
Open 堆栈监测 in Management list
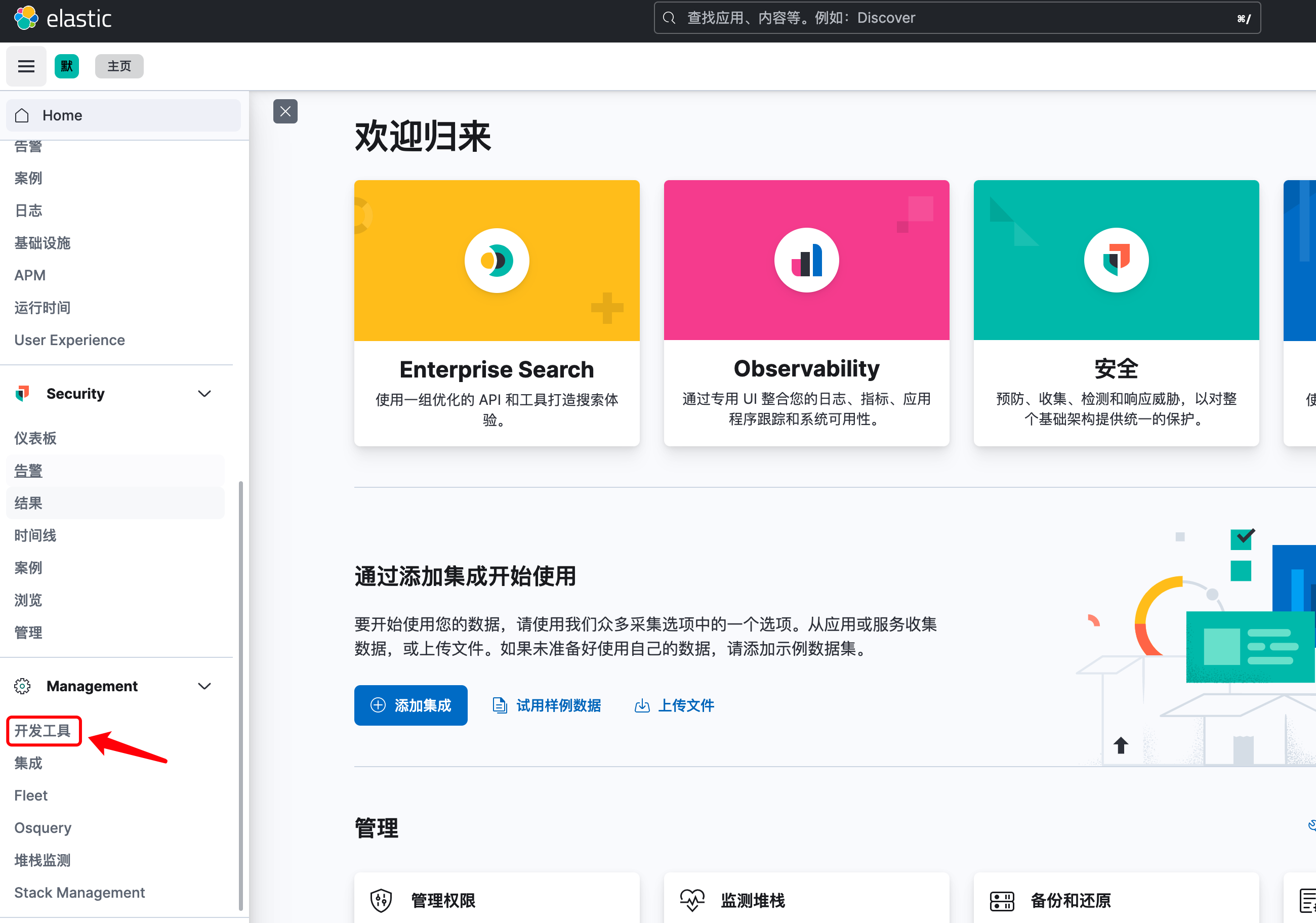tap(43, 860)
